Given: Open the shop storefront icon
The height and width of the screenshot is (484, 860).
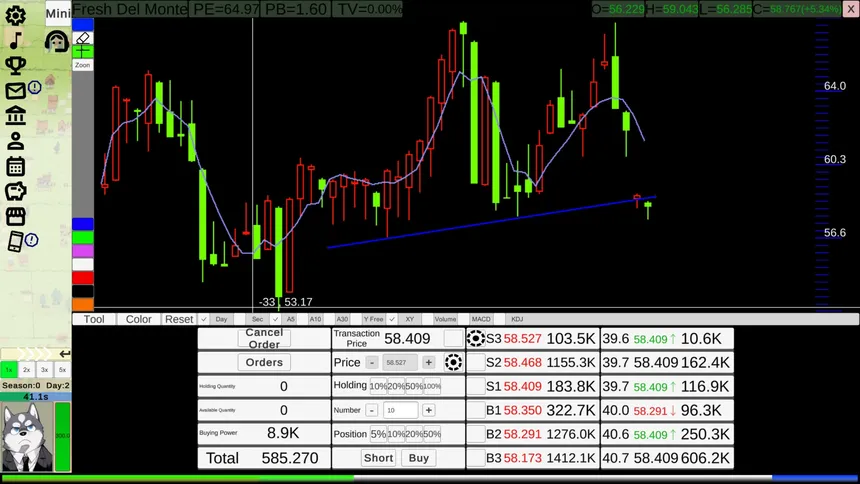Looking at the screenshot, I should 15,216.
